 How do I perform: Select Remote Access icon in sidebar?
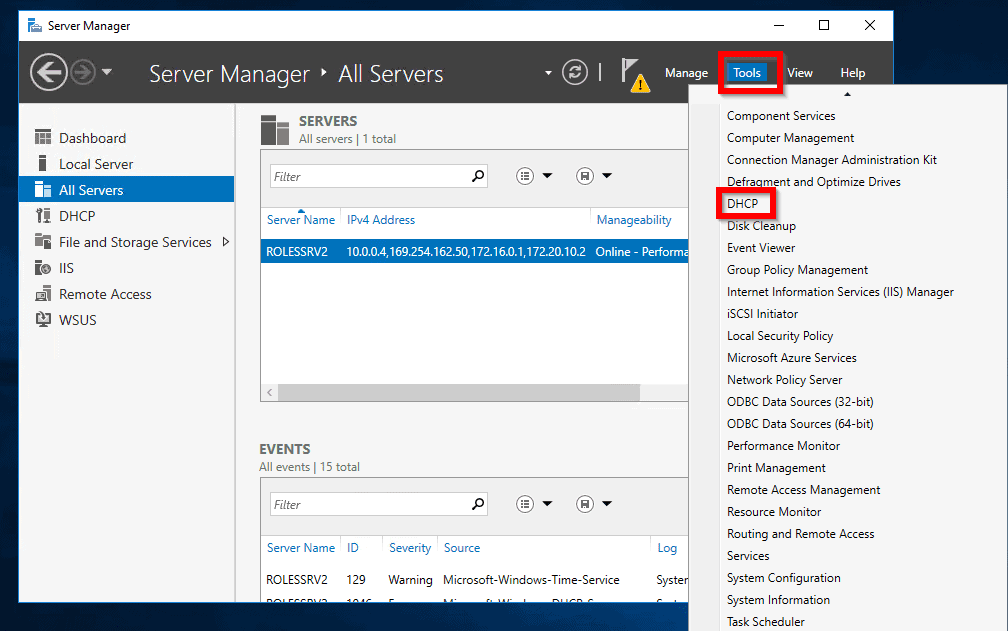pyautogui.click(x=43, y=294)
